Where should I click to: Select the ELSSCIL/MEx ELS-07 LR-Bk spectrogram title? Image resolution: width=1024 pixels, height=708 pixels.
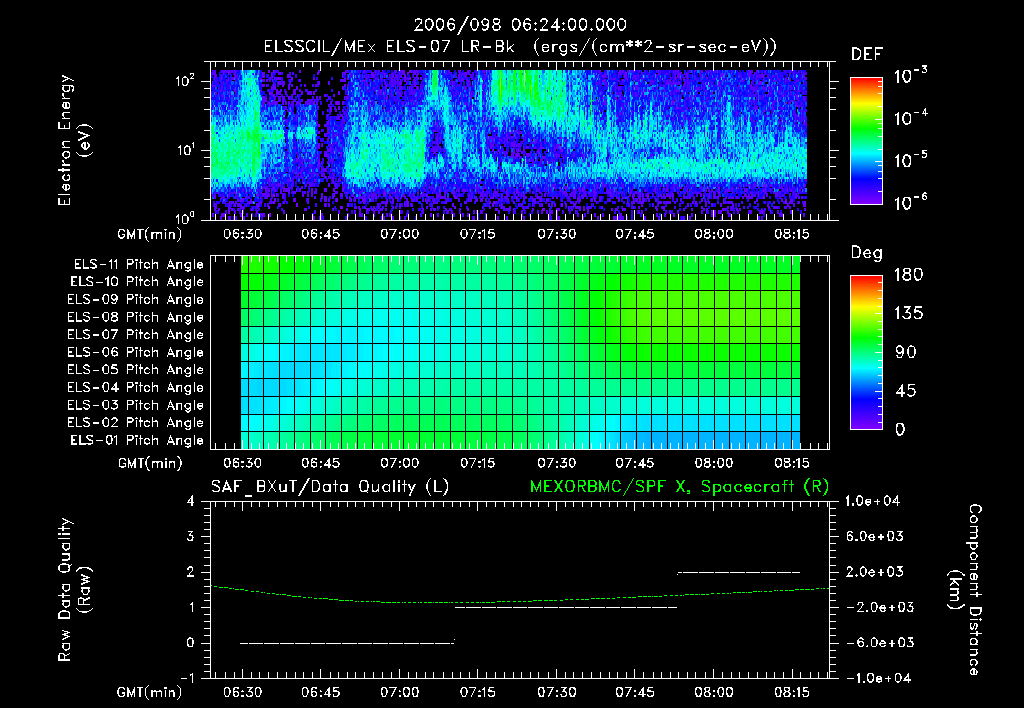tap(520, 47)
